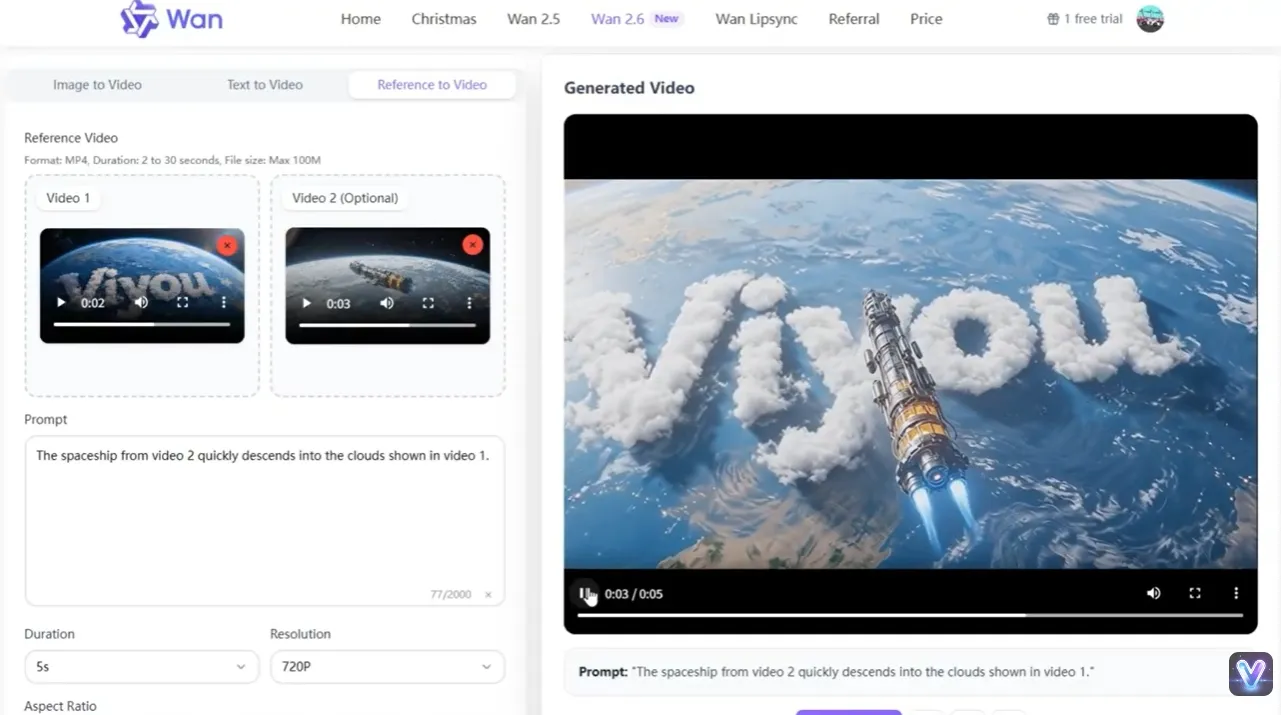Viewport: 1281px width, 715px height.
Task: Switch to Image to Video tab
Action: point(97,85)
